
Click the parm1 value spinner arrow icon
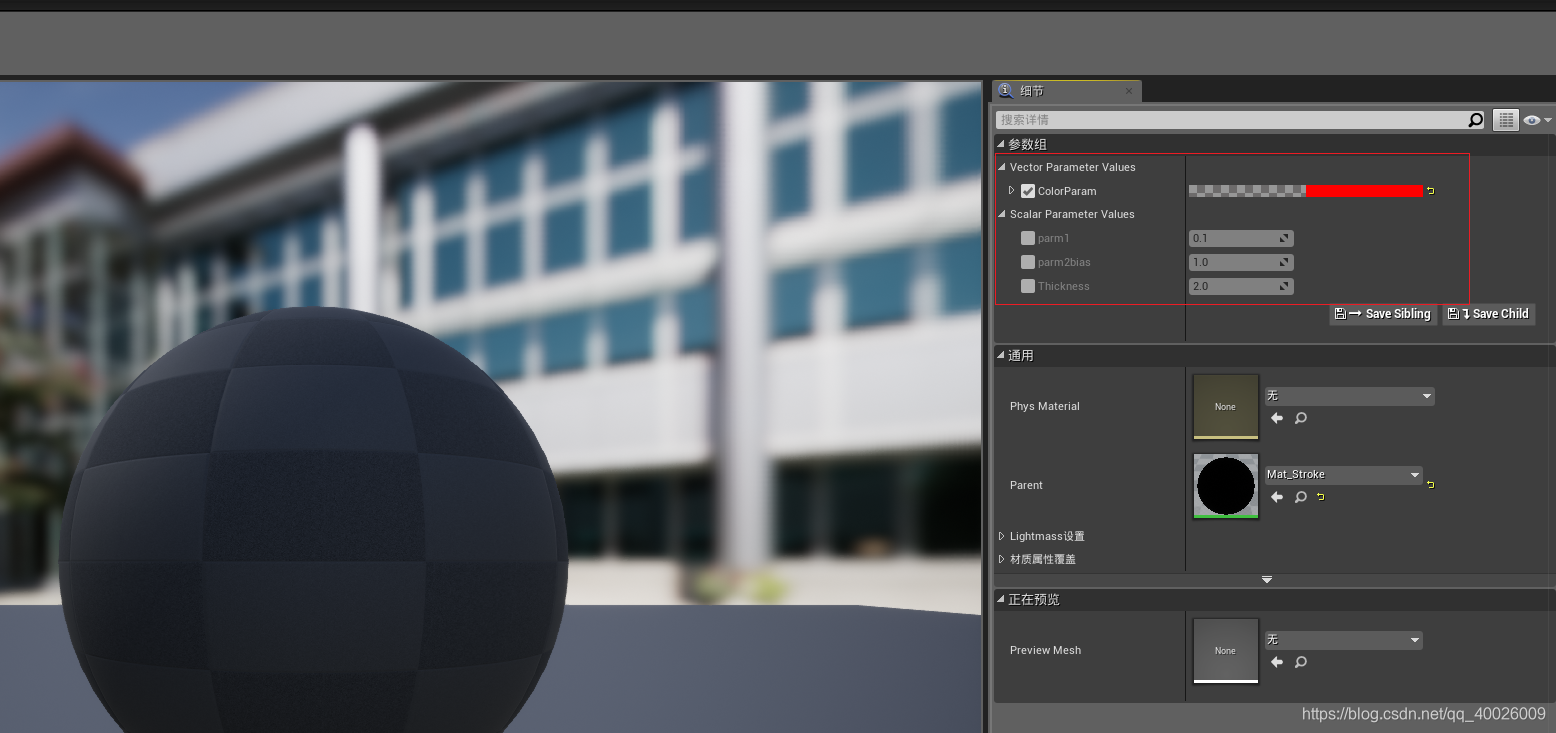coord(1284,238)
